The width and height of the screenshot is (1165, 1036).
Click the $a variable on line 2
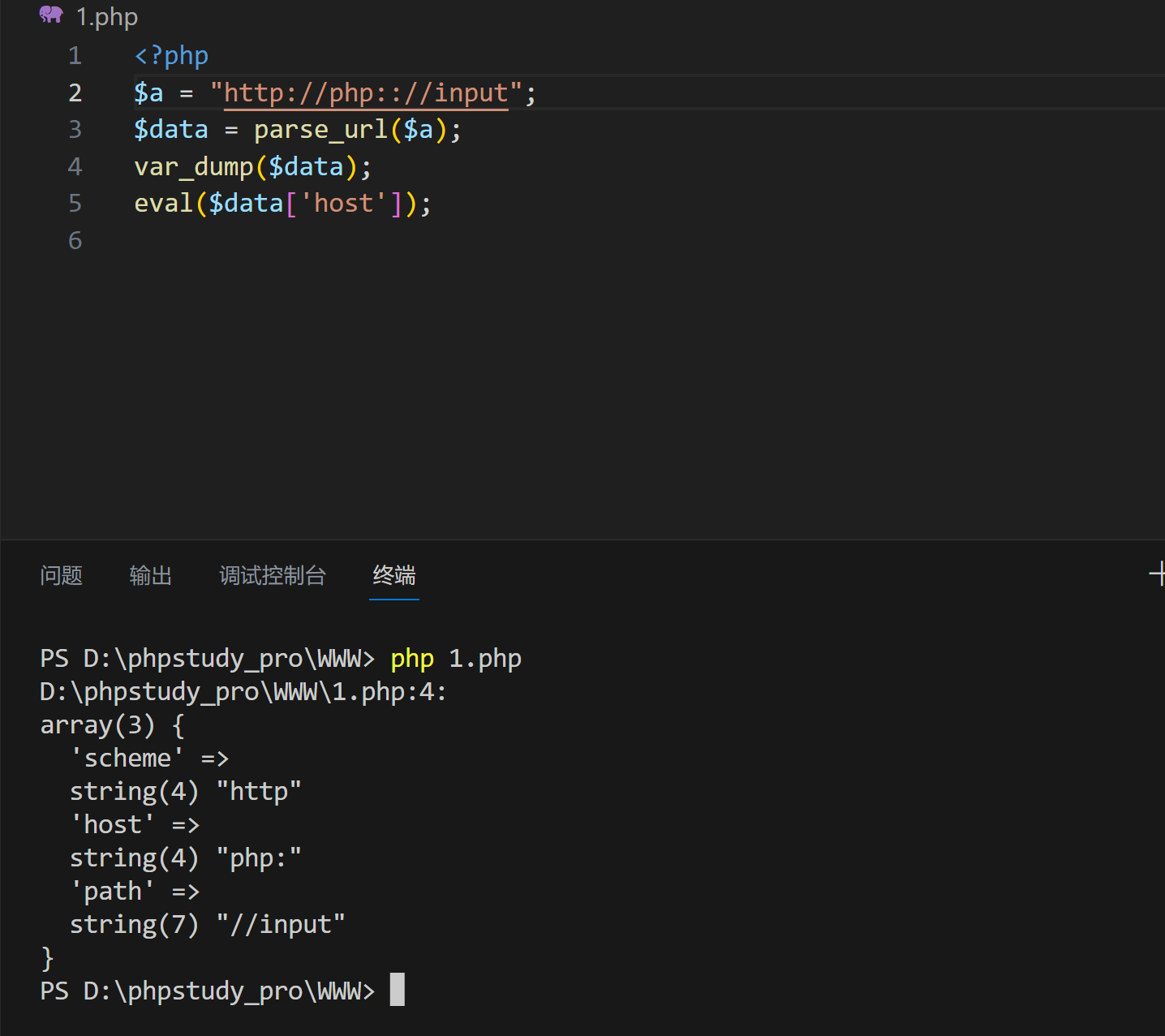point(148,93)
